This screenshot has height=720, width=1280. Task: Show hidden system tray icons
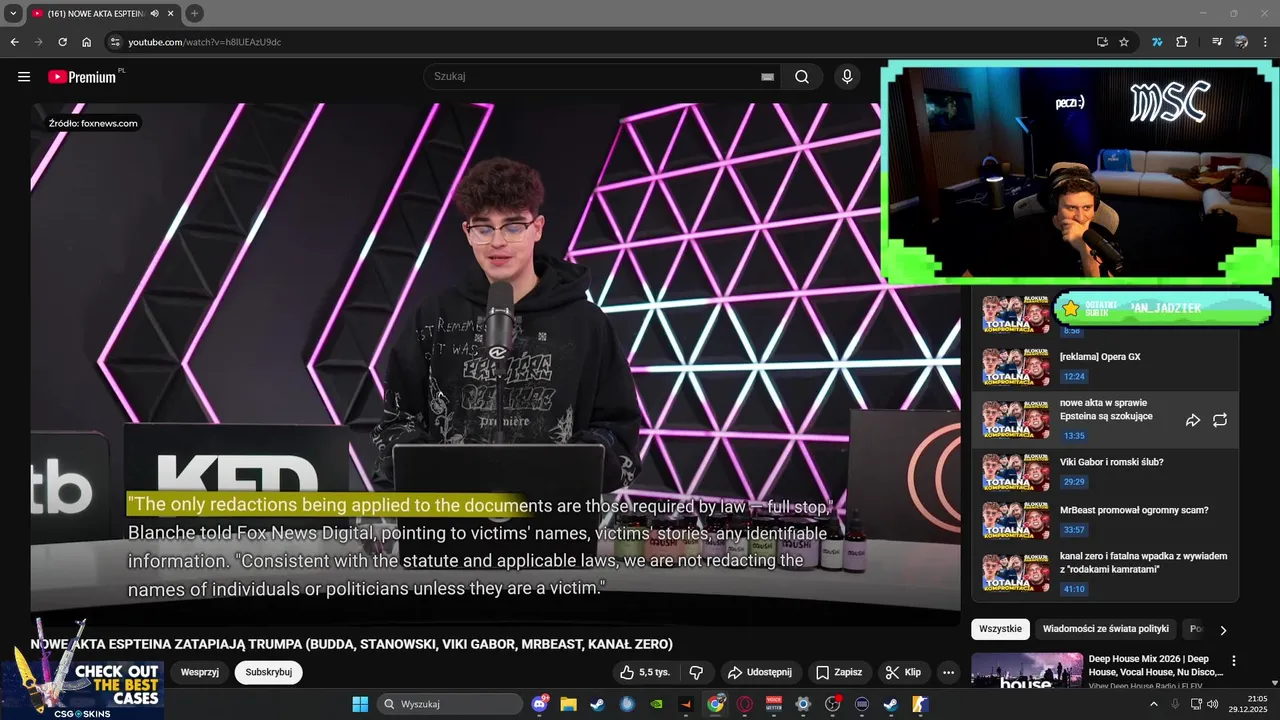tap(1153, 704)
